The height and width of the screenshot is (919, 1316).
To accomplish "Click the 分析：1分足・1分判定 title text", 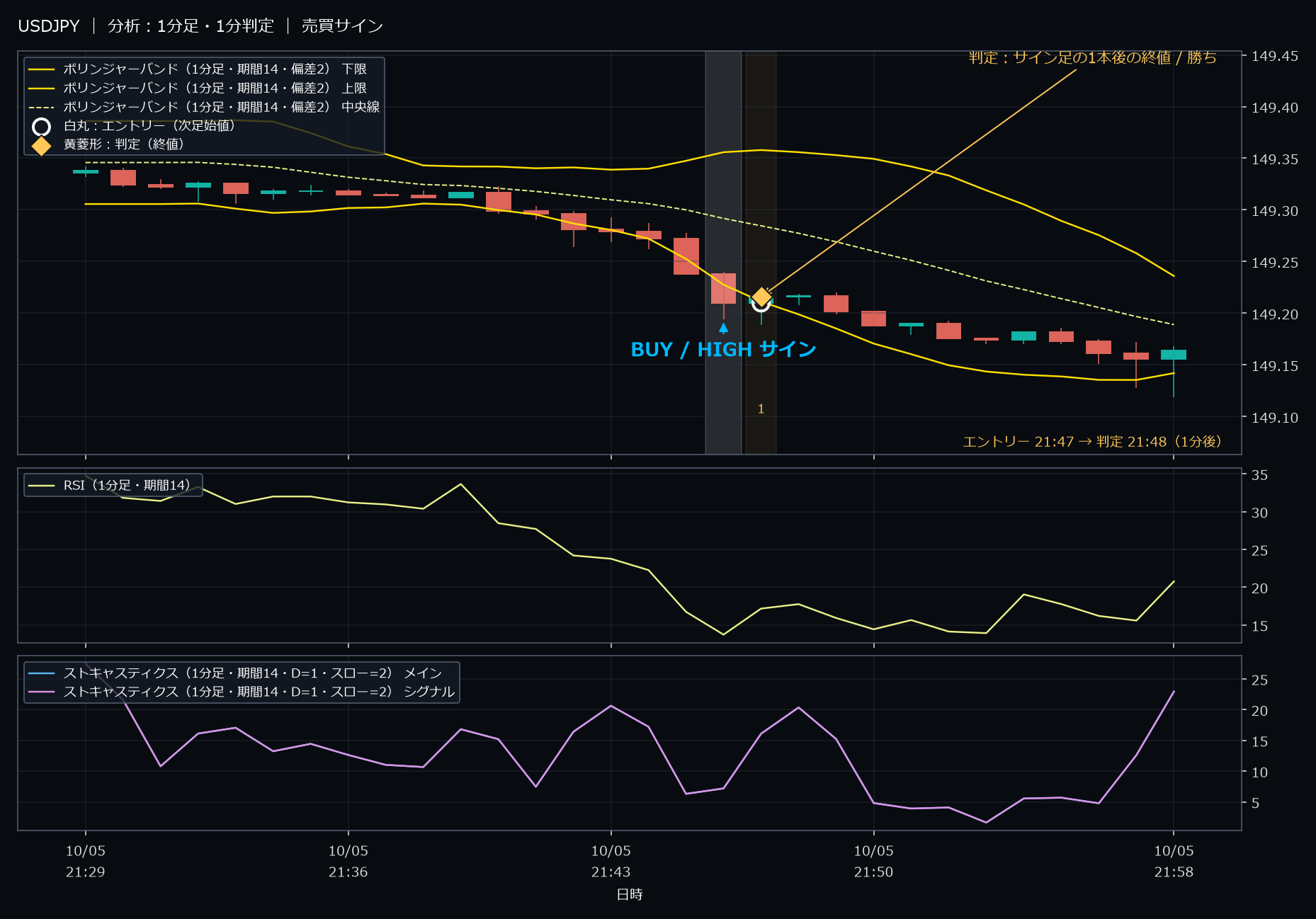I will 191,26.
